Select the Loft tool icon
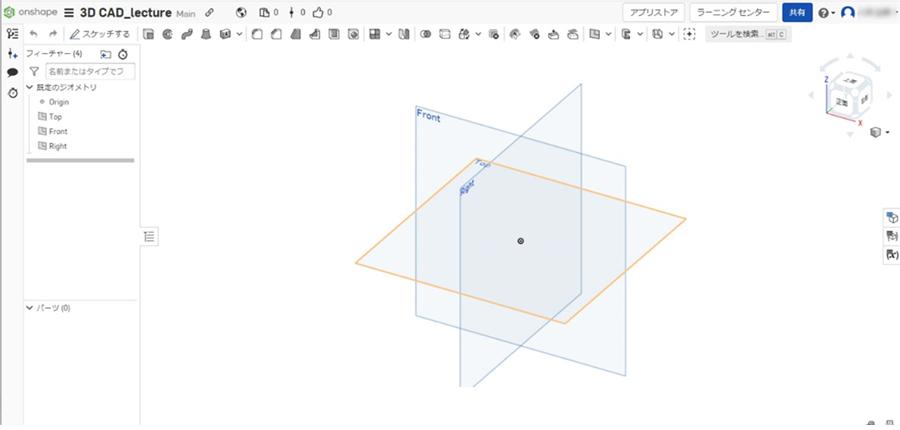 point(205,34)
